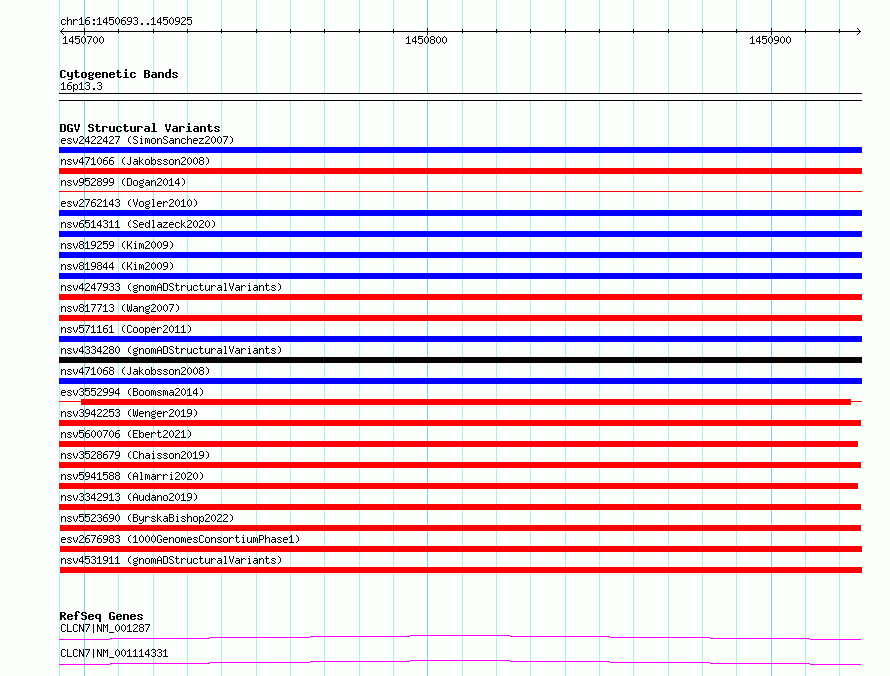Image resolution: width=890 pixels, height=676 pixels.
Task: Open variant nsv5600706 (Ebert2021) label
Action: [126, 434]
